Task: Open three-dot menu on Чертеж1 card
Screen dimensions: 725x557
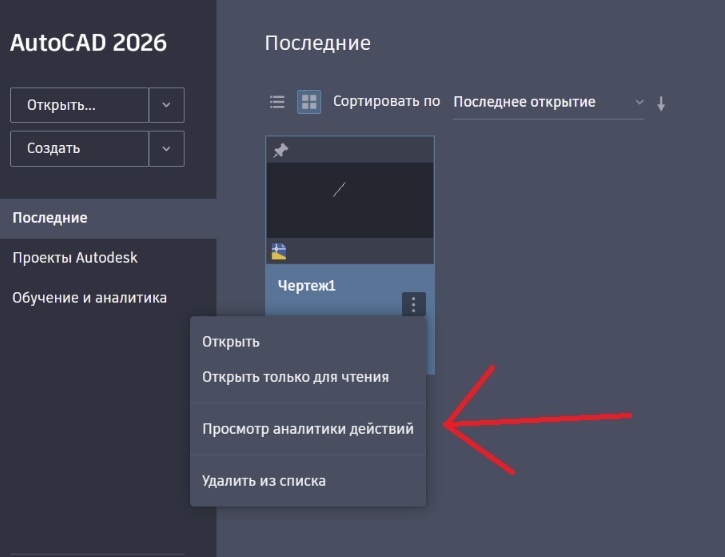Action: point(413,304)
